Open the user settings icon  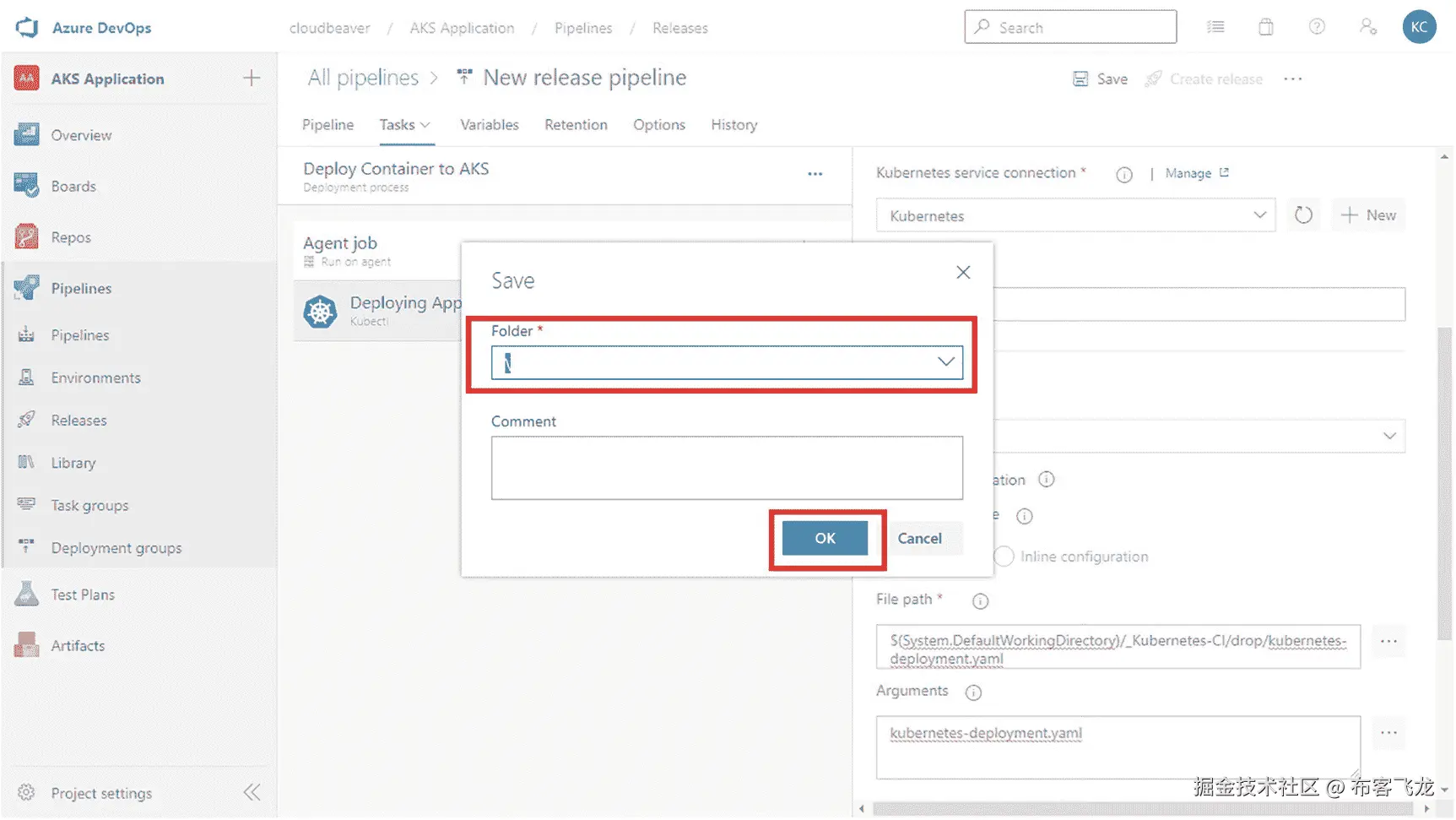coord(1368,27)
